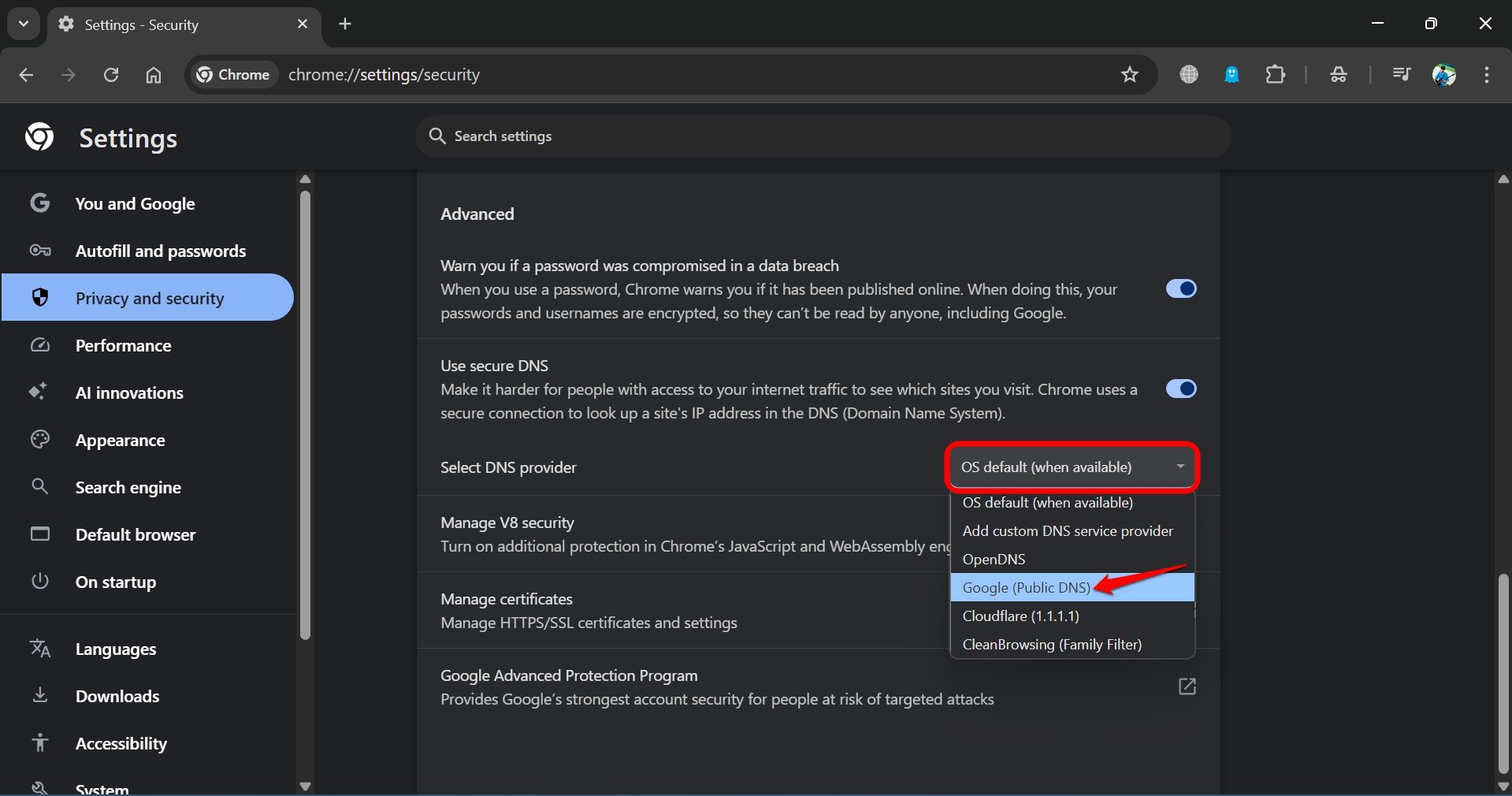1512x796 pixels.
Task: Click the window Default browser icon
Action: (40, 534)
